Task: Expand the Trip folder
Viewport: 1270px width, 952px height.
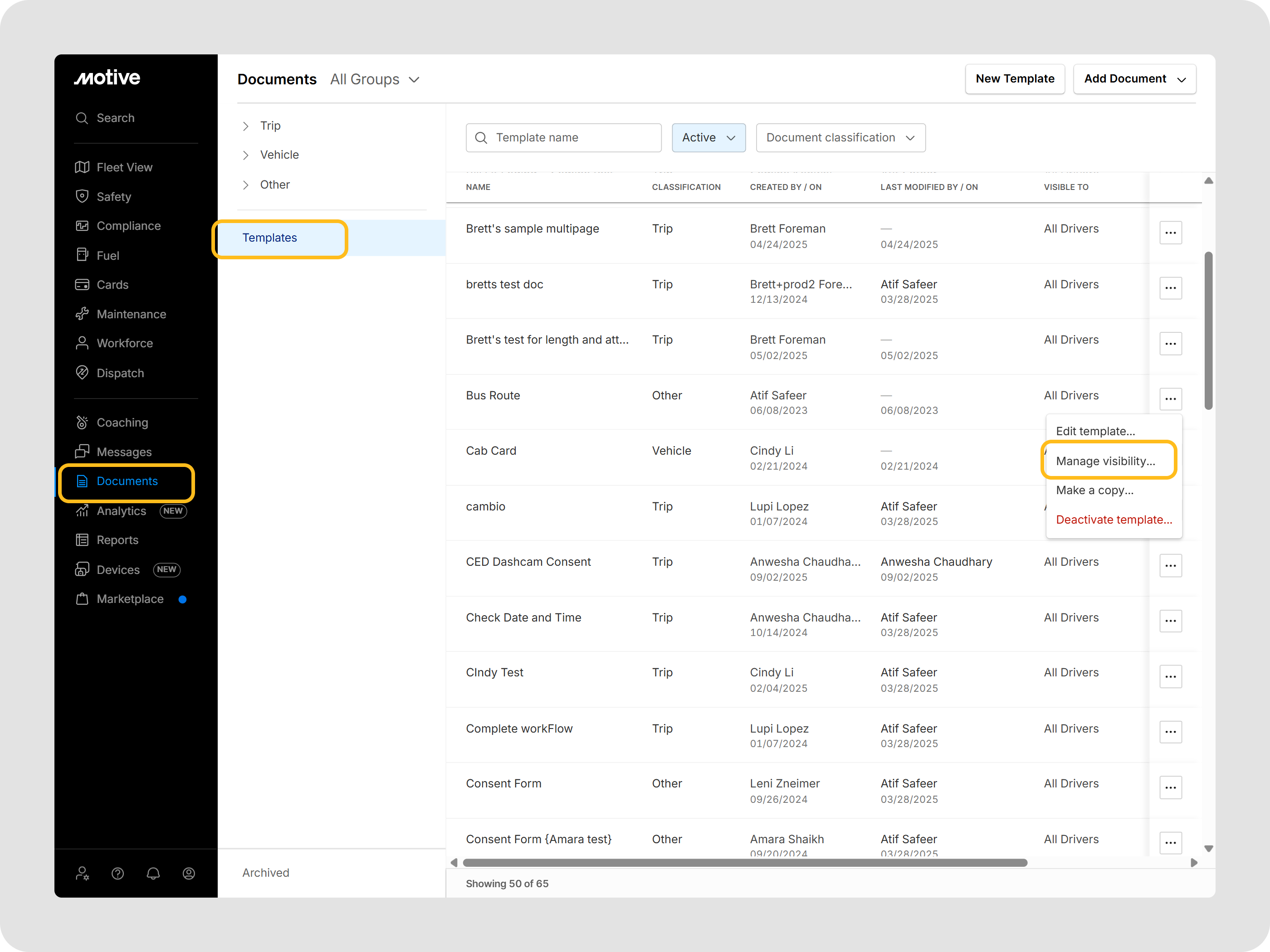Action: coord(246,126)
